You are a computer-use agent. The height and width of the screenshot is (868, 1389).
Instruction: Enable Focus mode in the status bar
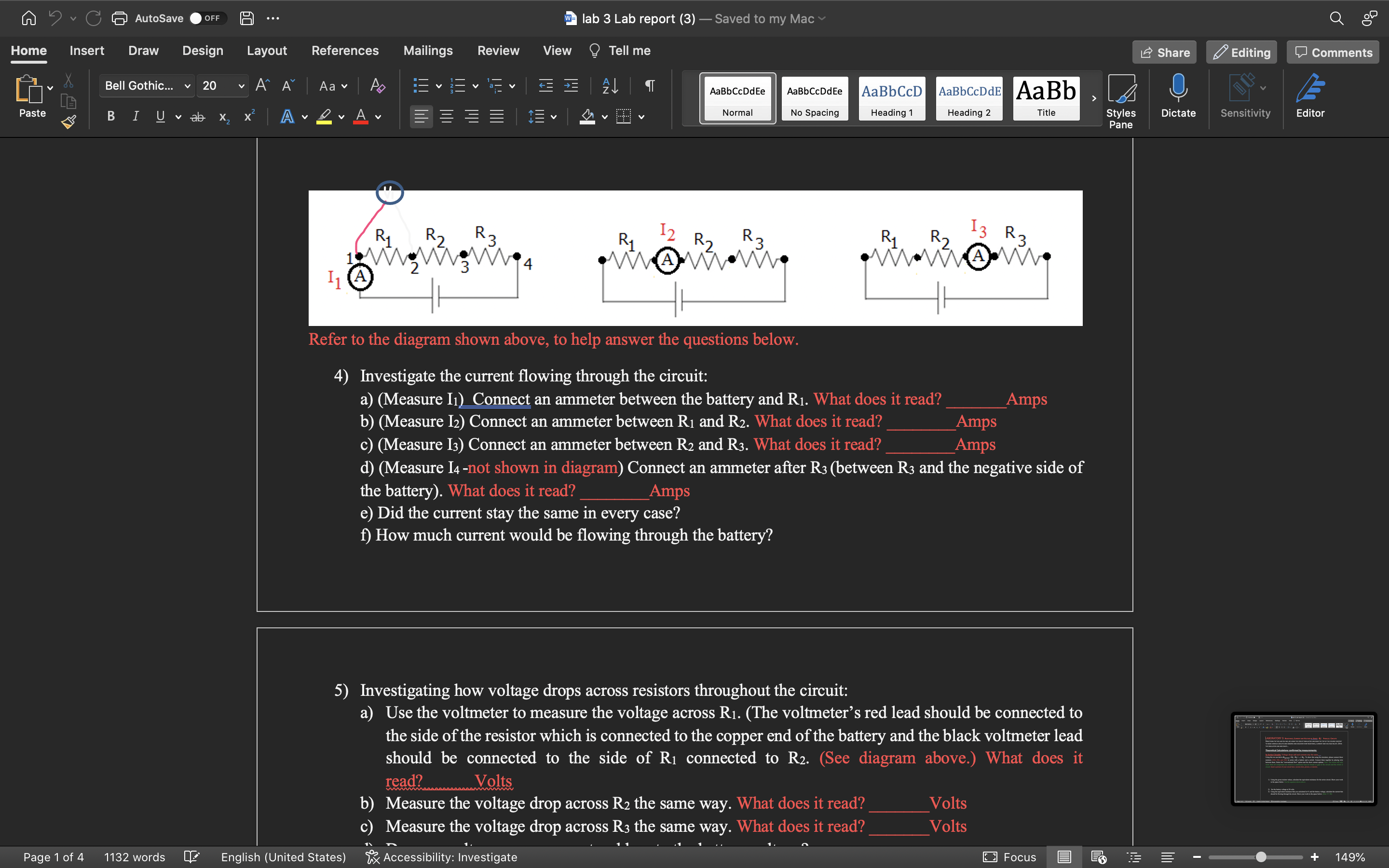pyautogui.click(x=1010, y=856)
